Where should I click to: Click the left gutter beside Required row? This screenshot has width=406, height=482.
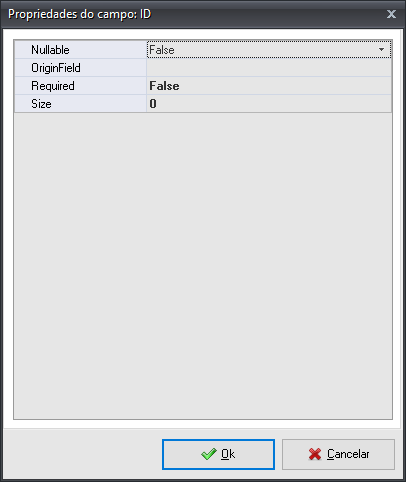pyautogui.click(x=22, y=86)
